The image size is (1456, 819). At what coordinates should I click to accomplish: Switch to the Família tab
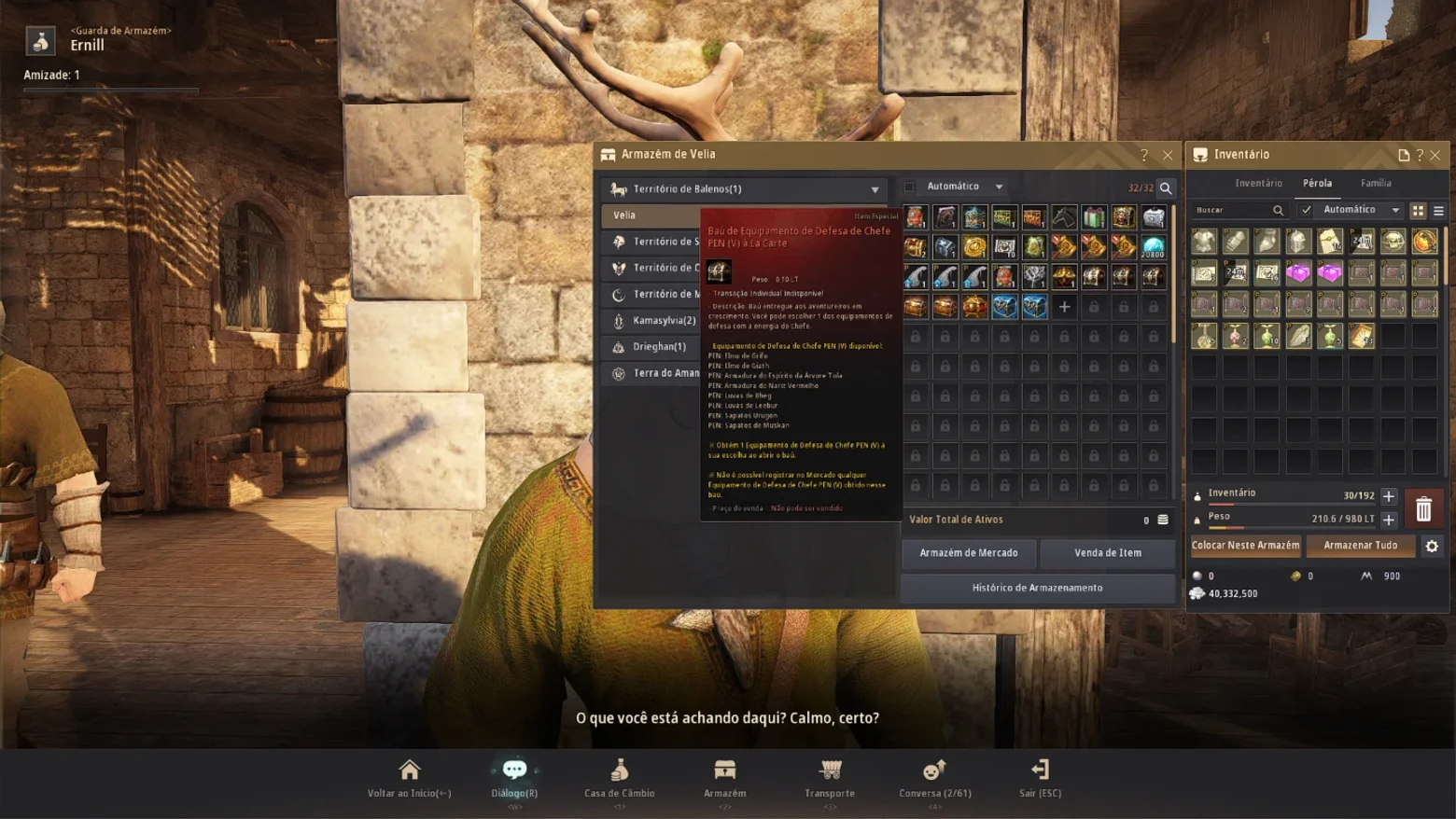(1376, 183)
